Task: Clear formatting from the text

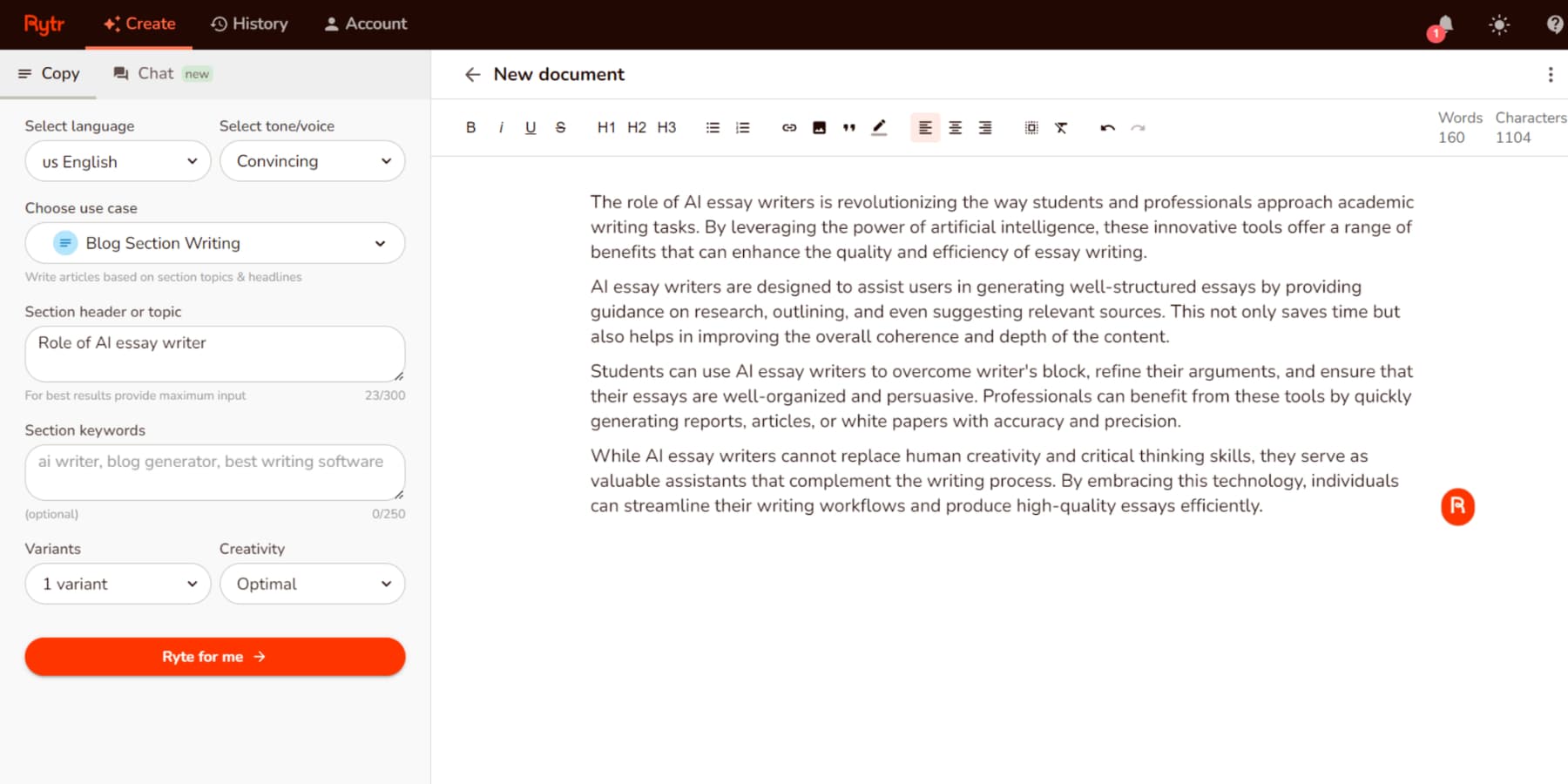Action: pyautogui.click(x=1061, y=127)
